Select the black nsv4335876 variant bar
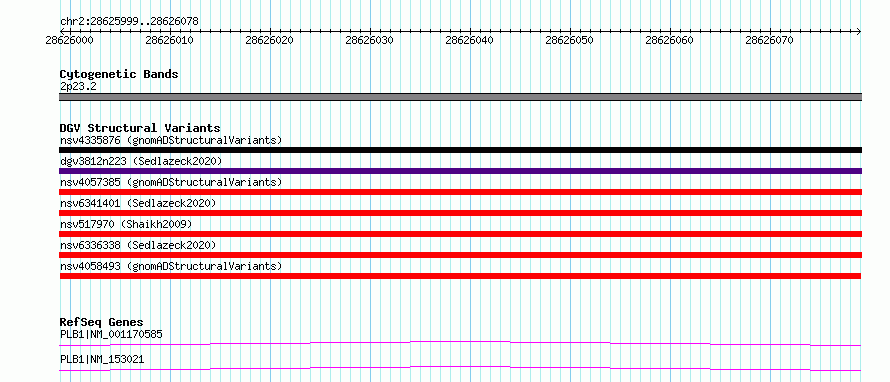890x382 pixels. coord(460,150)
